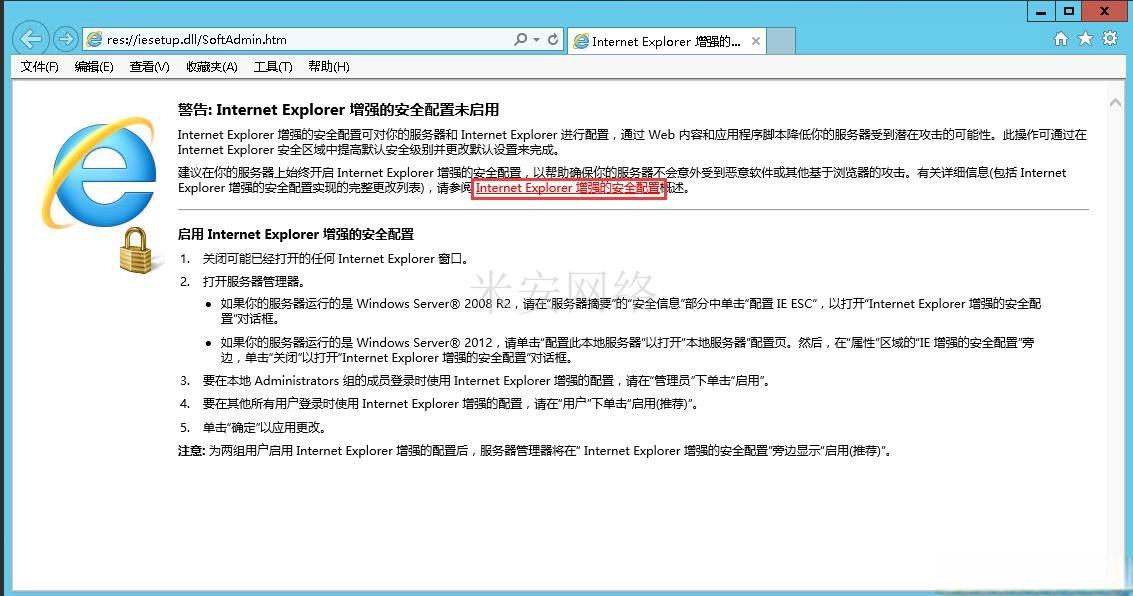Click the Back navigation arrow
Image resolution: width=1133 pixels, height=596 pixels.
click(x=32, y=39)
